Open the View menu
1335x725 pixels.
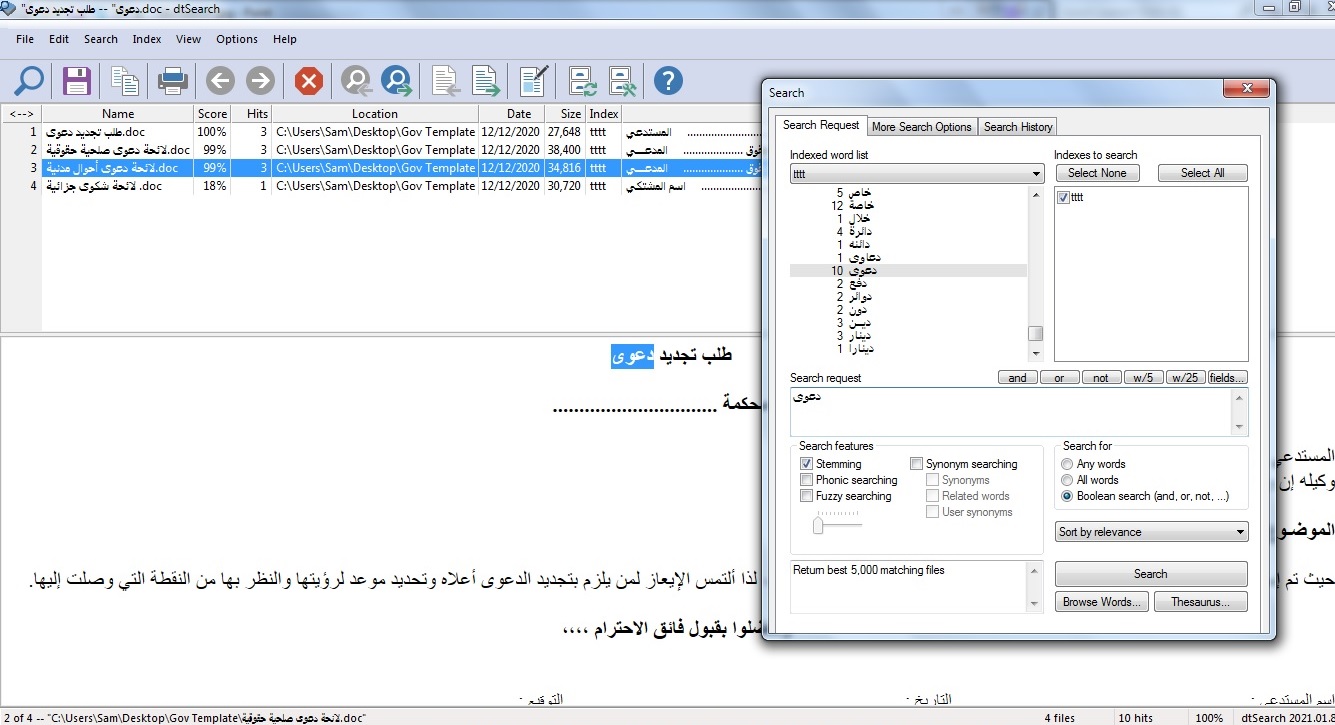click(188, 39)
